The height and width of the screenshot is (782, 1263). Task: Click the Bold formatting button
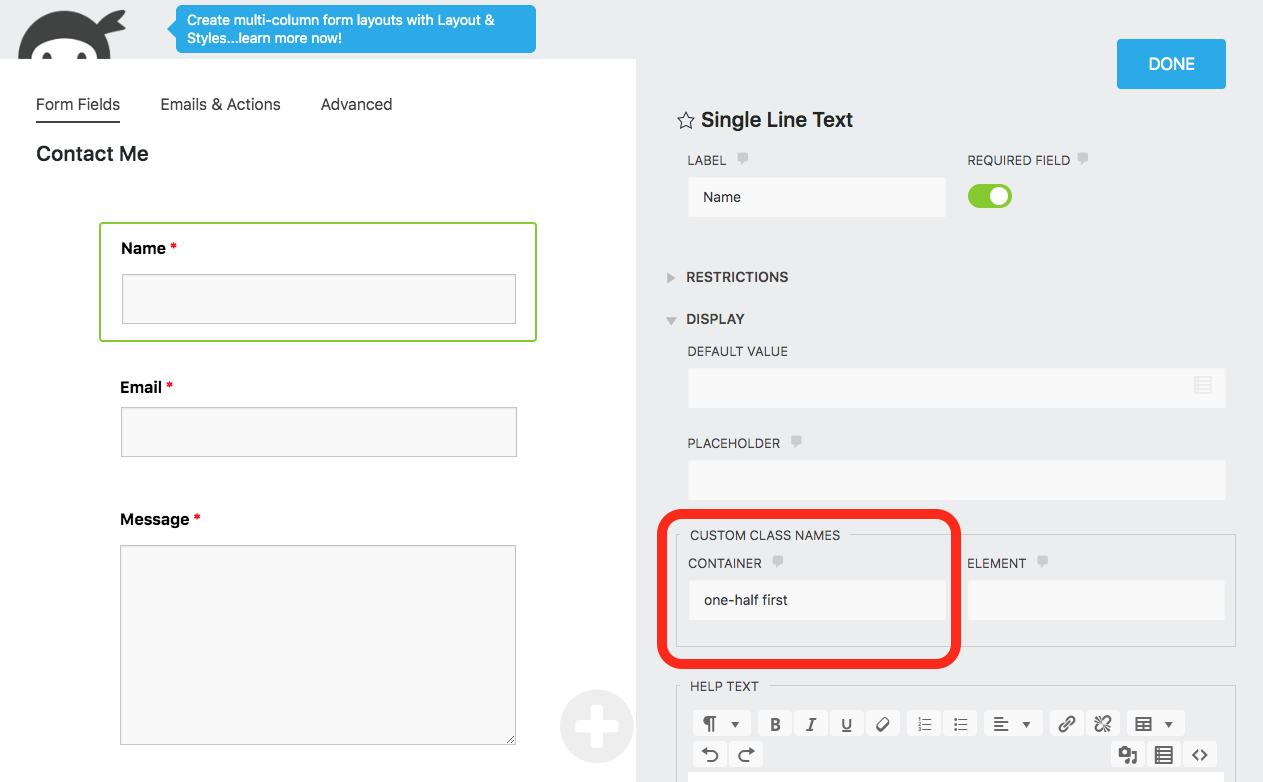pyautogui.click(x=775, y=724)
